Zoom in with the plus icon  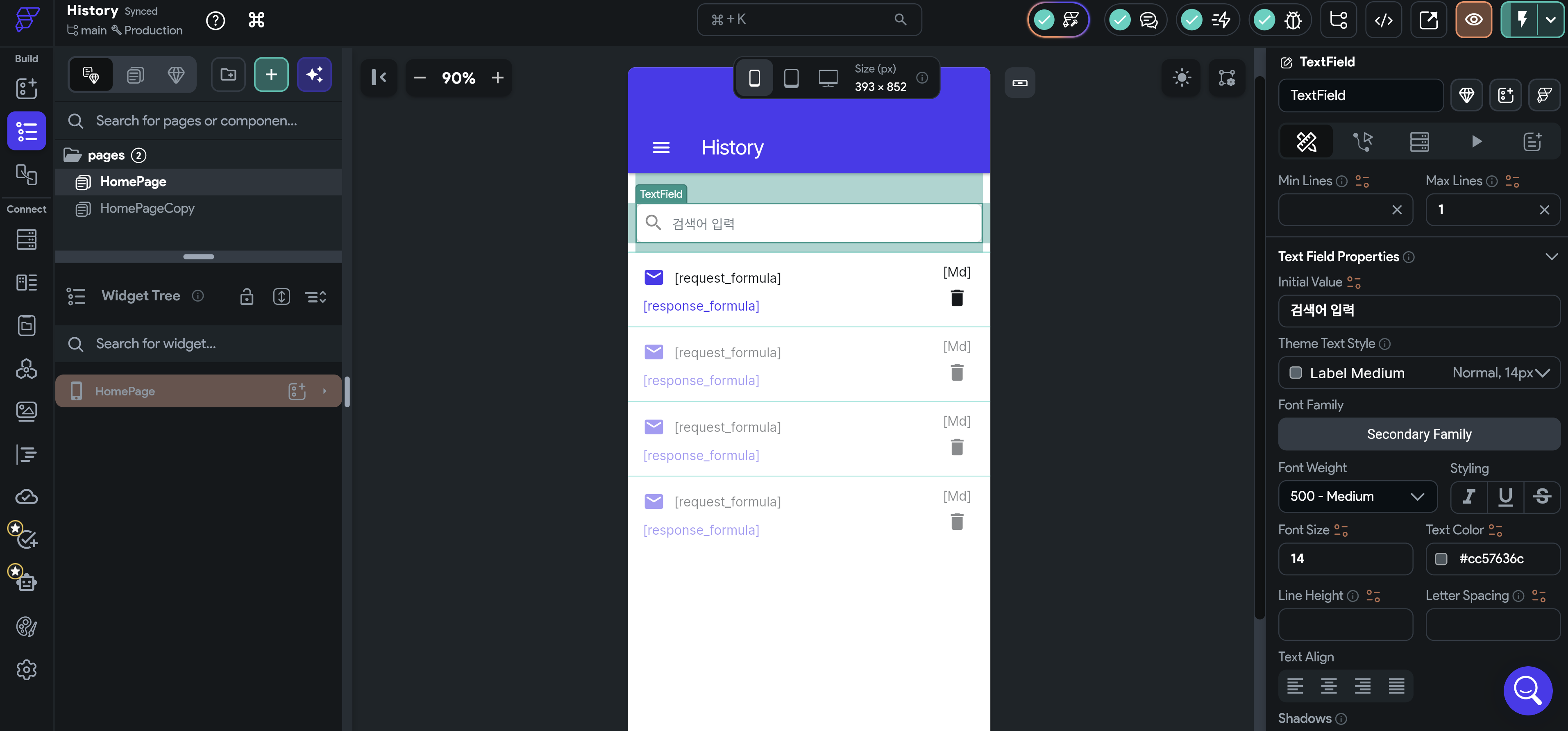pos(498,78)
